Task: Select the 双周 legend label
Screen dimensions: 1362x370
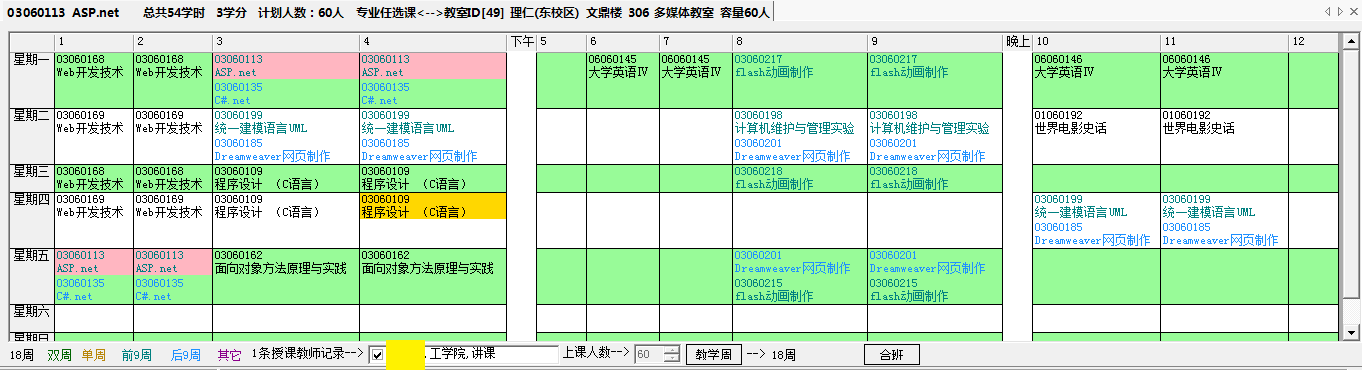Action: 59,355
